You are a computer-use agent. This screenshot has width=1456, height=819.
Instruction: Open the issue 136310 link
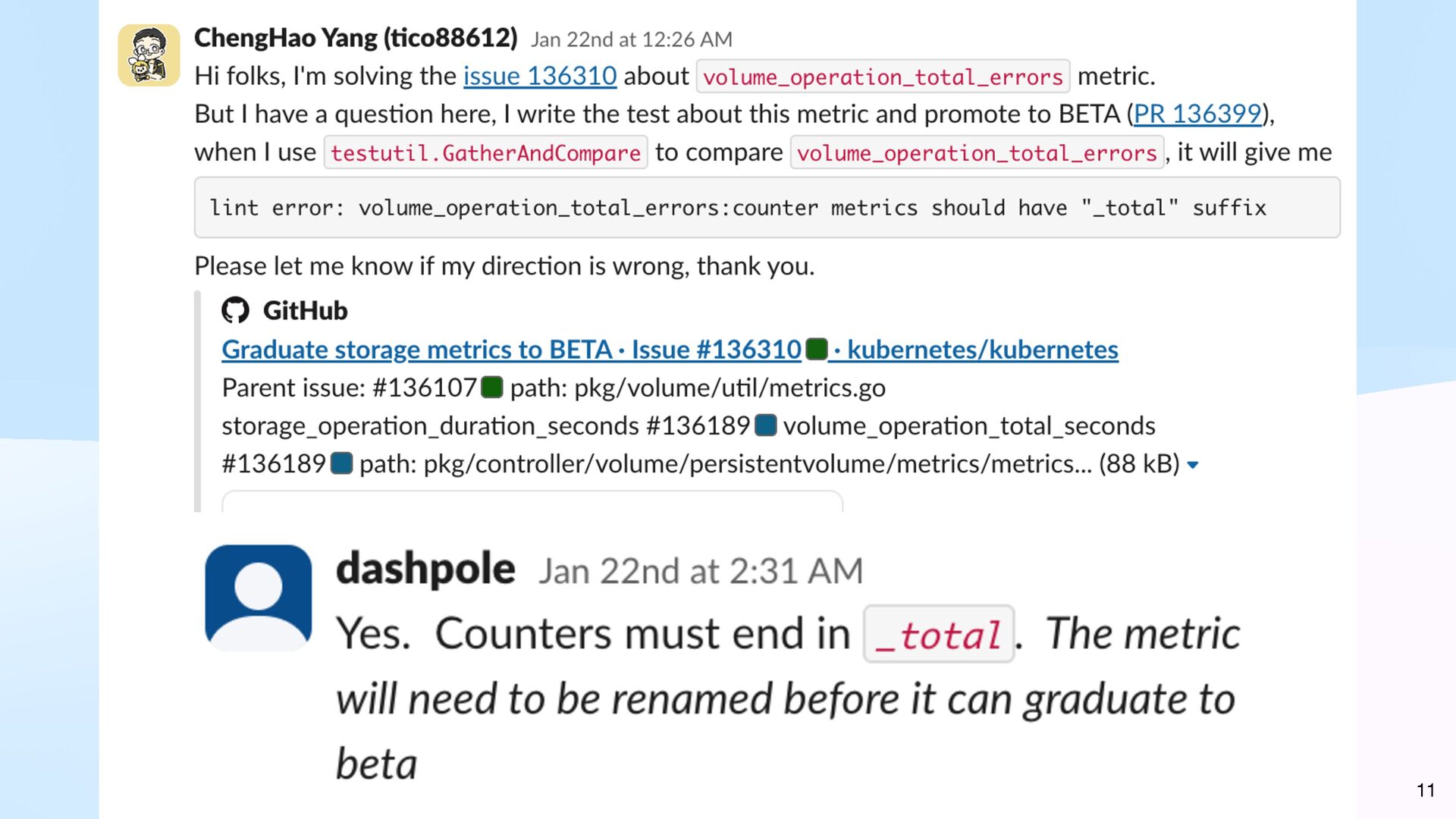click(x=539, y=76)
